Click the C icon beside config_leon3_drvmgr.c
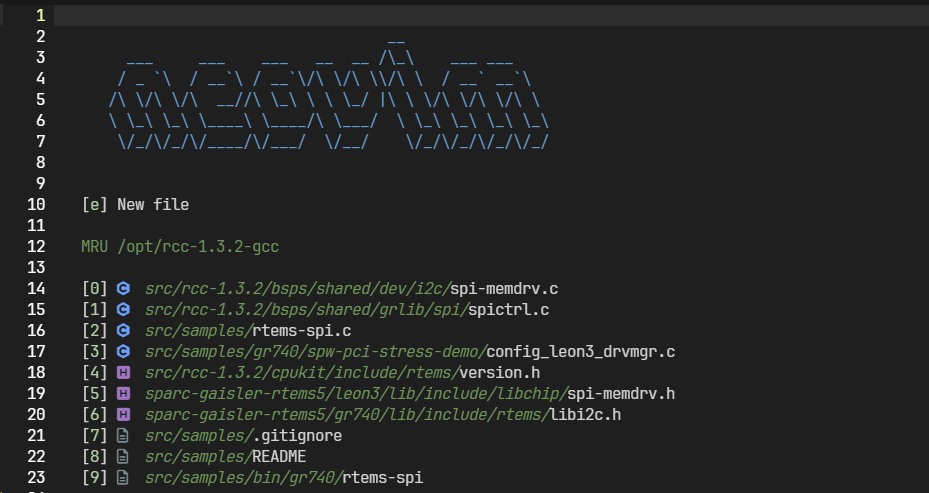Image resolution: width=929 pixels, height=493 pixels. coord(123,352)
